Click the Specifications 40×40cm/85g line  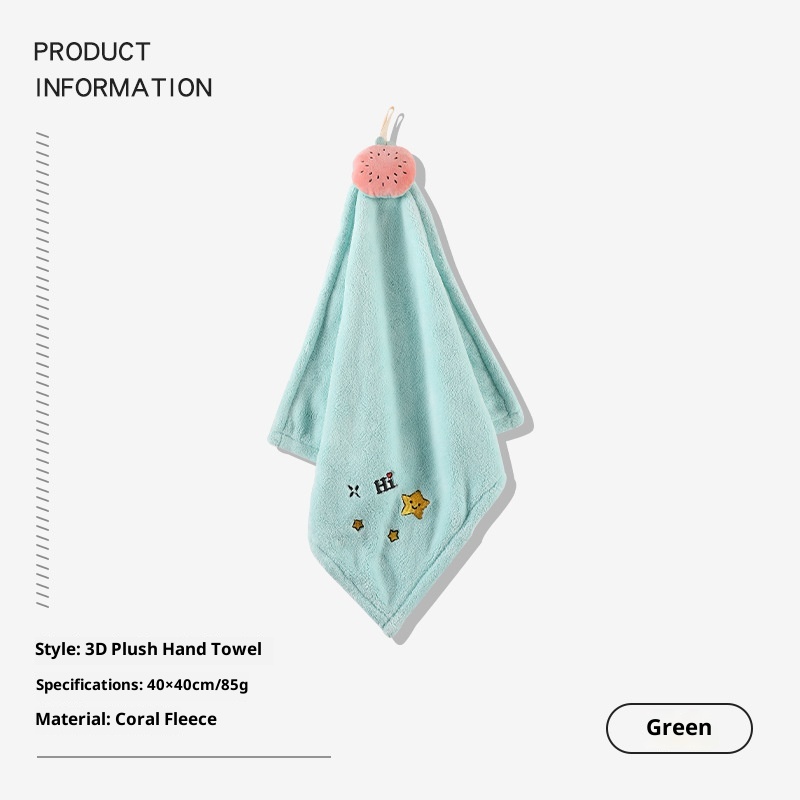[142, 685]
